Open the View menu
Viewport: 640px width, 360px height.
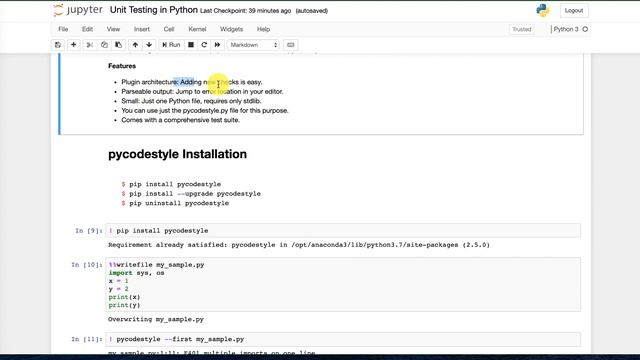113,29
